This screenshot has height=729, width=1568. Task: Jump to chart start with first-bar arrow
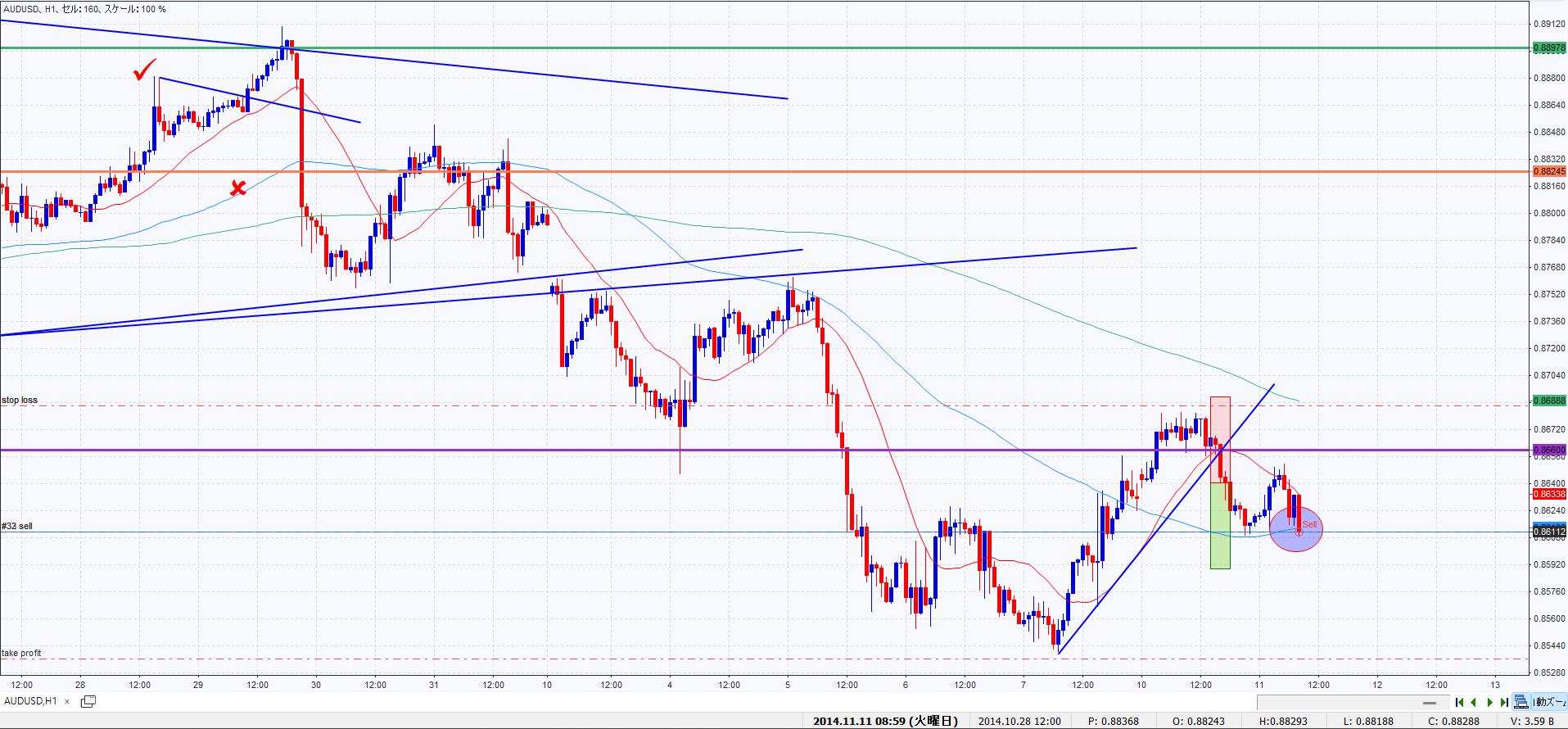[x=1460, y=703]
